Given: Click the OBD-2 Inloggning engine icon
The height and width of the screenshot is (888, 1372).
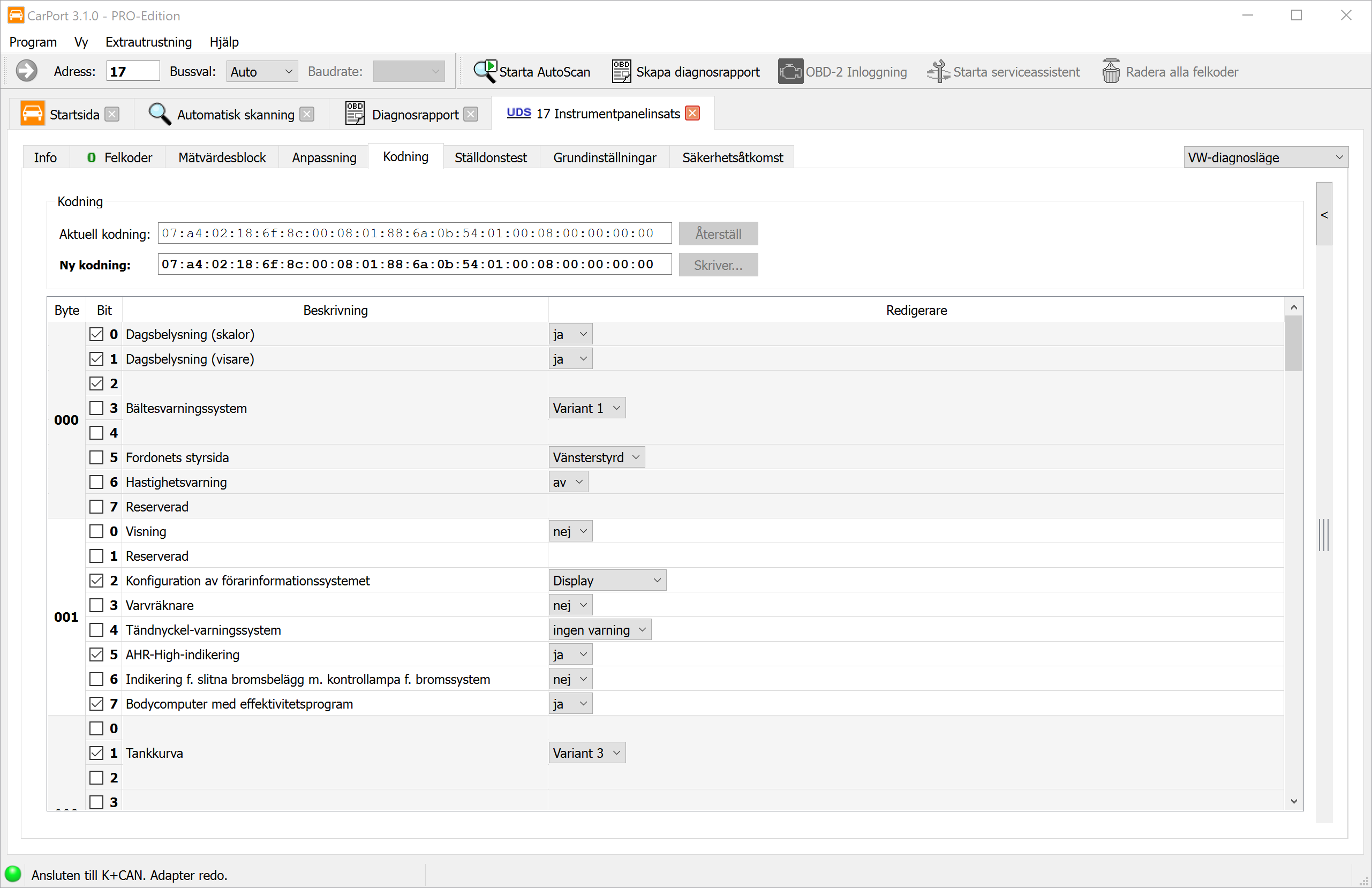Looking at the screenshot, I should pyautogui.click(x=790, y=72).
